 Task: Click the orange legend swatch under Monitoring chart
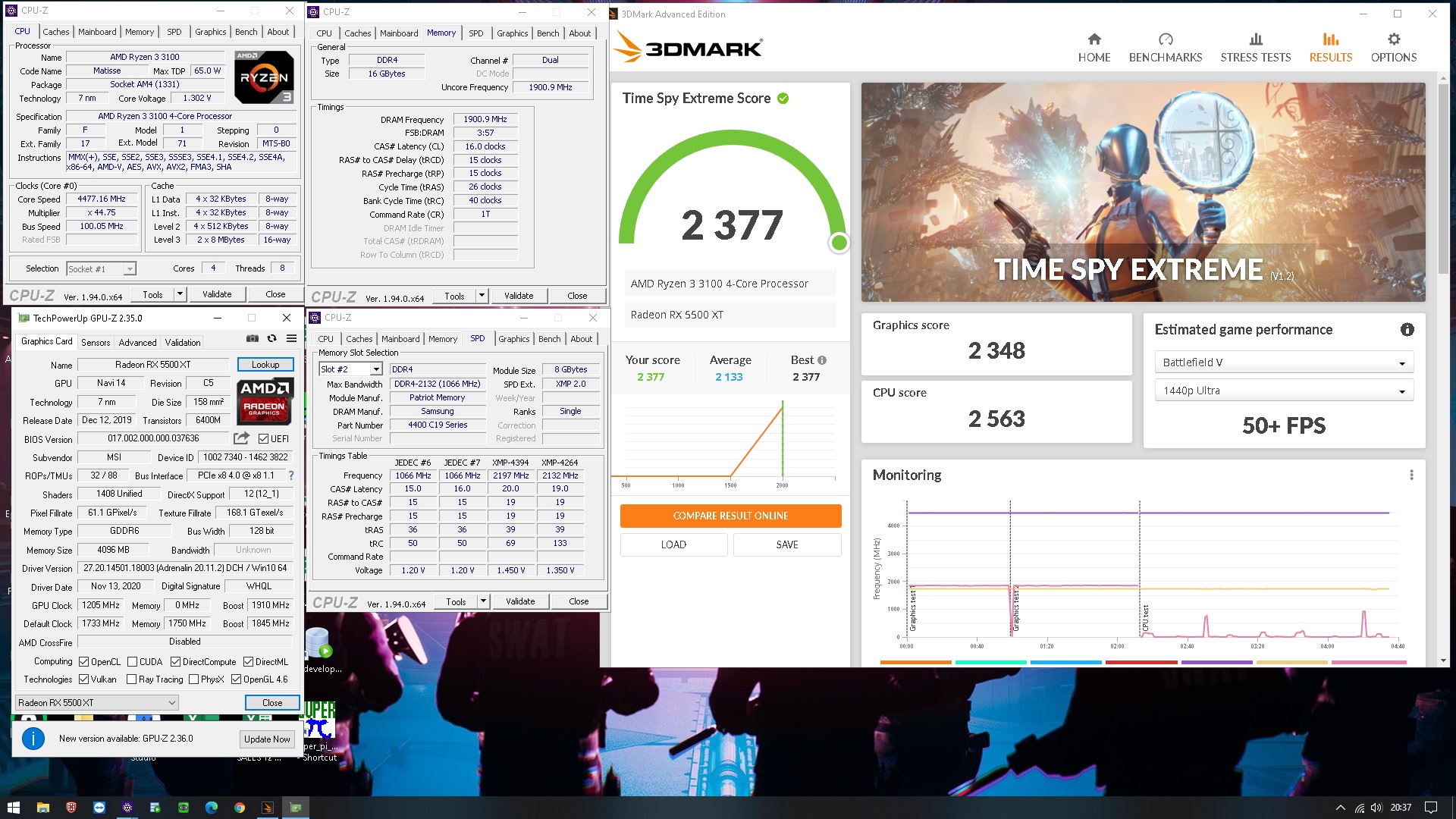[915, 662]
